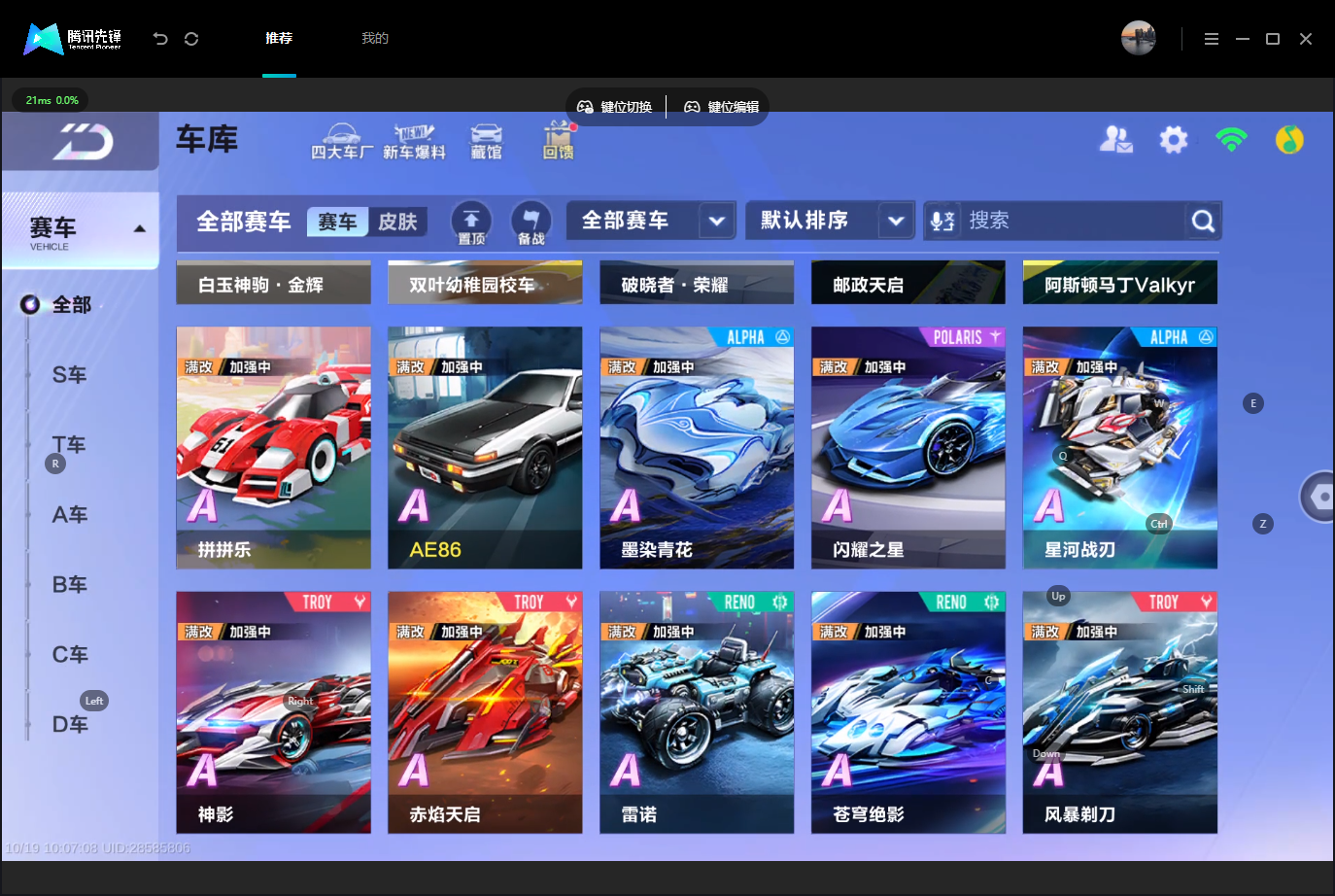Image resolution: width=1335 pixels, height=896 pixels.
Task: Select the C车 category
Action: (x=69, y=655)
